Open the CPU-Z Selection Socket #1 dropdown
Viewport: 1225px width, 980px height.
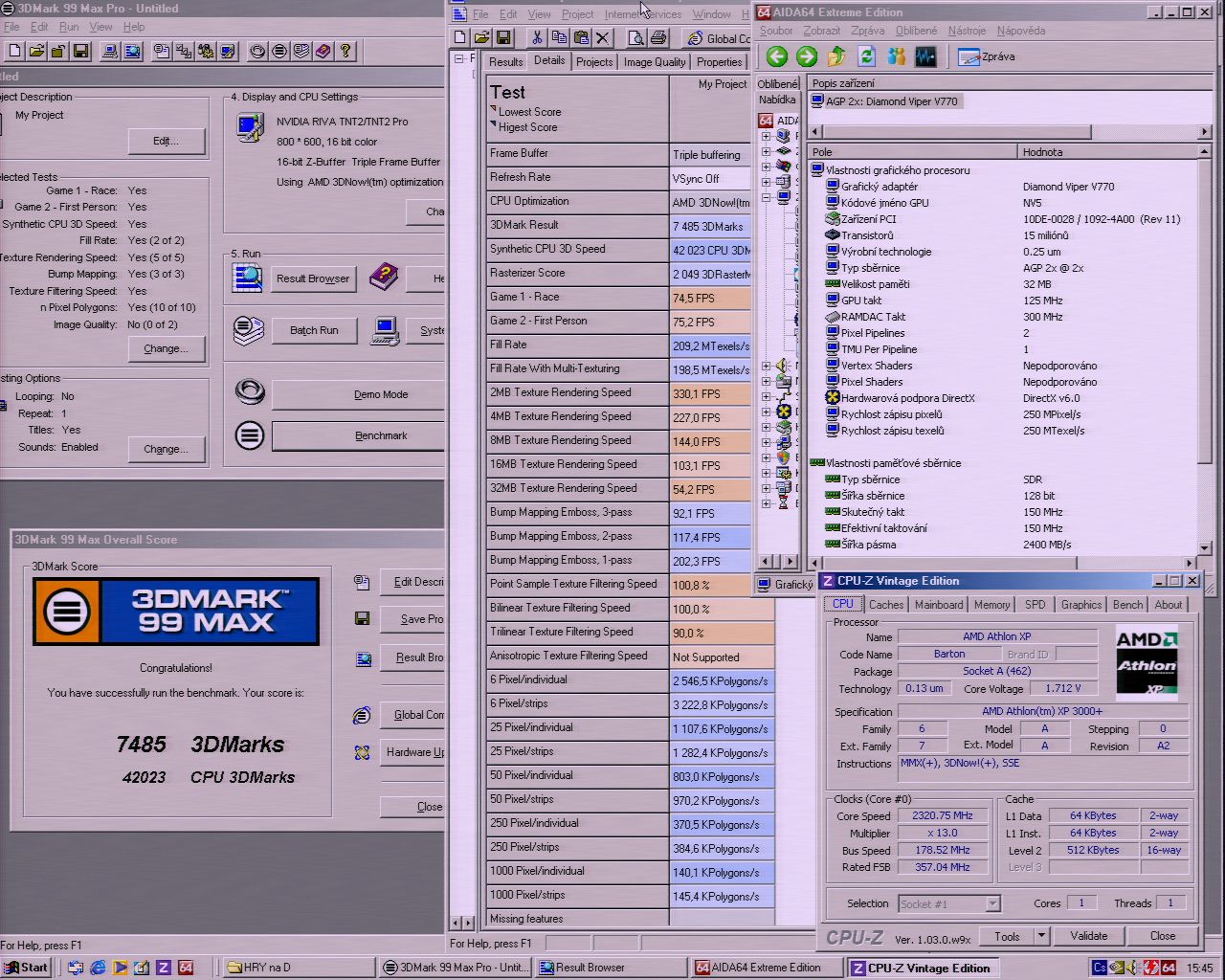coord(992,903)
